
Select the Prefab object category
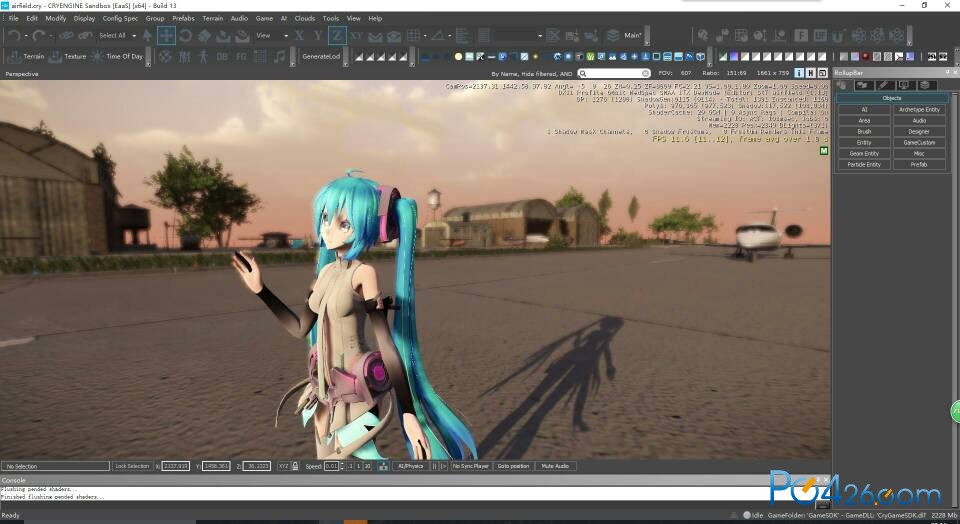point(919,165)
